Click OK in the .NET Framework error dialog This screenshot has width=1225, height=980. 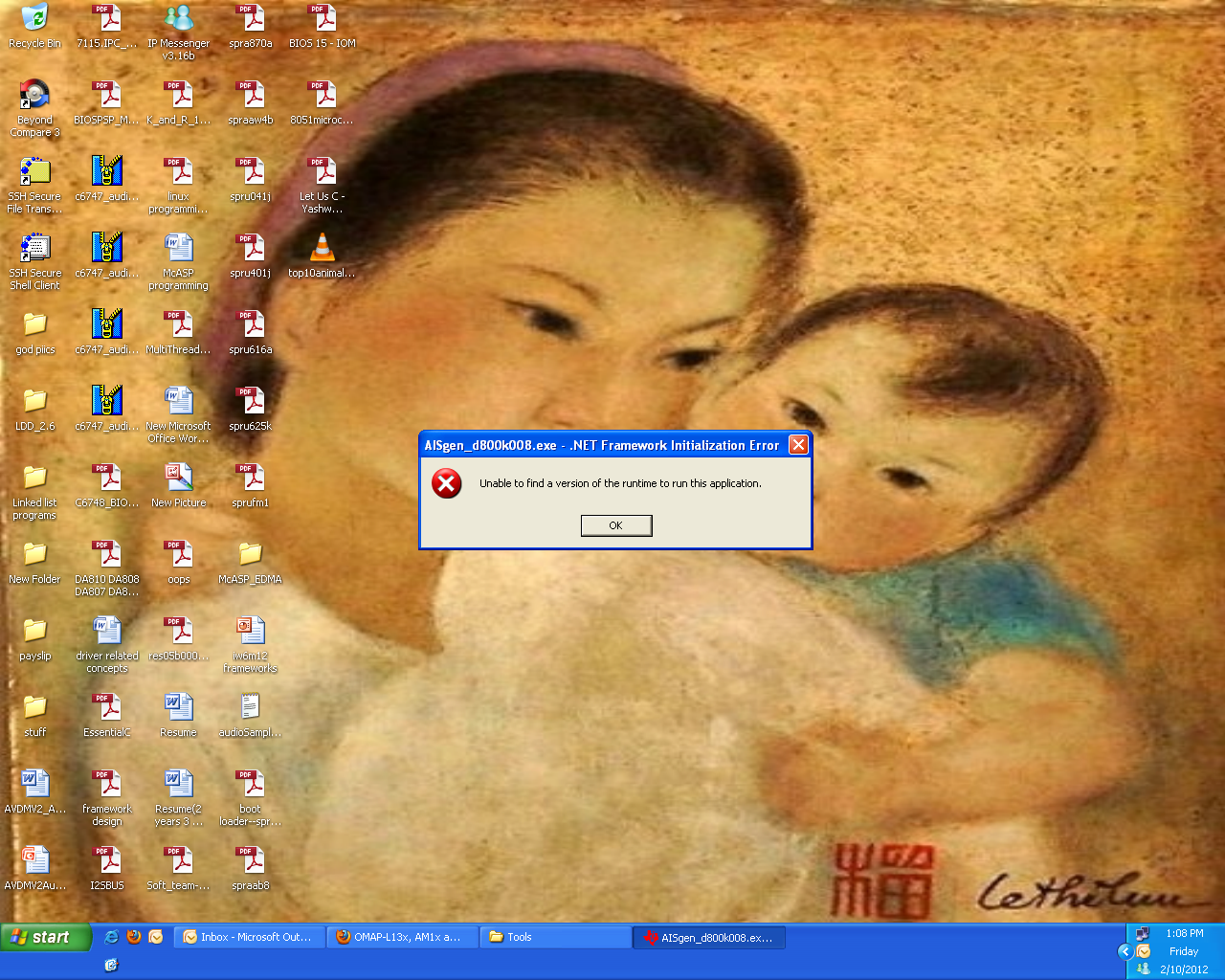(x=616, y=525)
